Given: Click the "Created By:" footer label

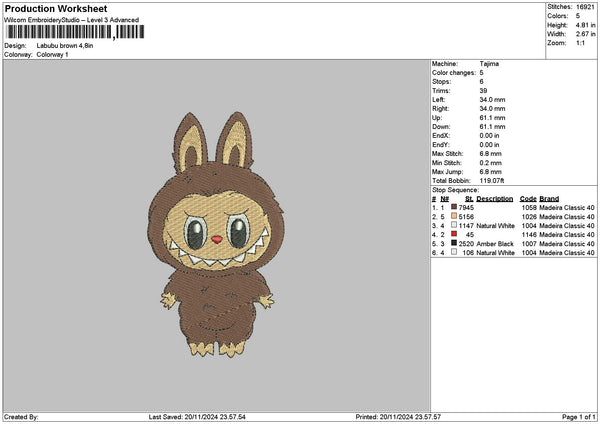Looking at the screenshot, I should [21, 417].
